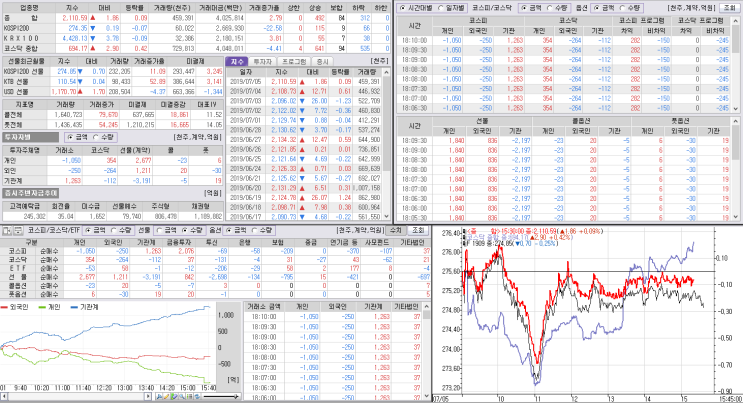Image resolution: width=743 pixels, height=403 pixels.
Task: Click the blue tools icon in chart toolbar
Action: [159, 396]
